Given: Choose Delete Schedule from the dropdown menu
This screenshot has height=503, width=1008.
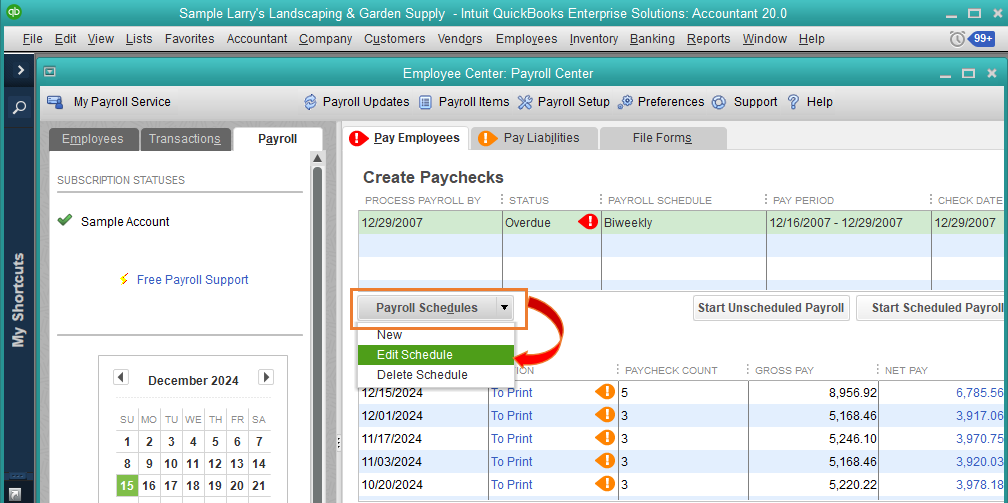Looking at the screenshot, I should click(436, 375).
